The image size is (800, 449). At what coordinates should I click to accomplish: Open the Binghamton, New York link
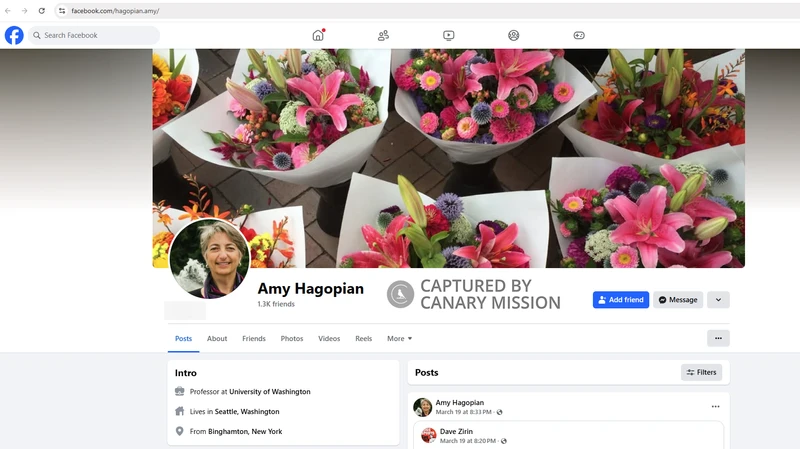(245, 431)
